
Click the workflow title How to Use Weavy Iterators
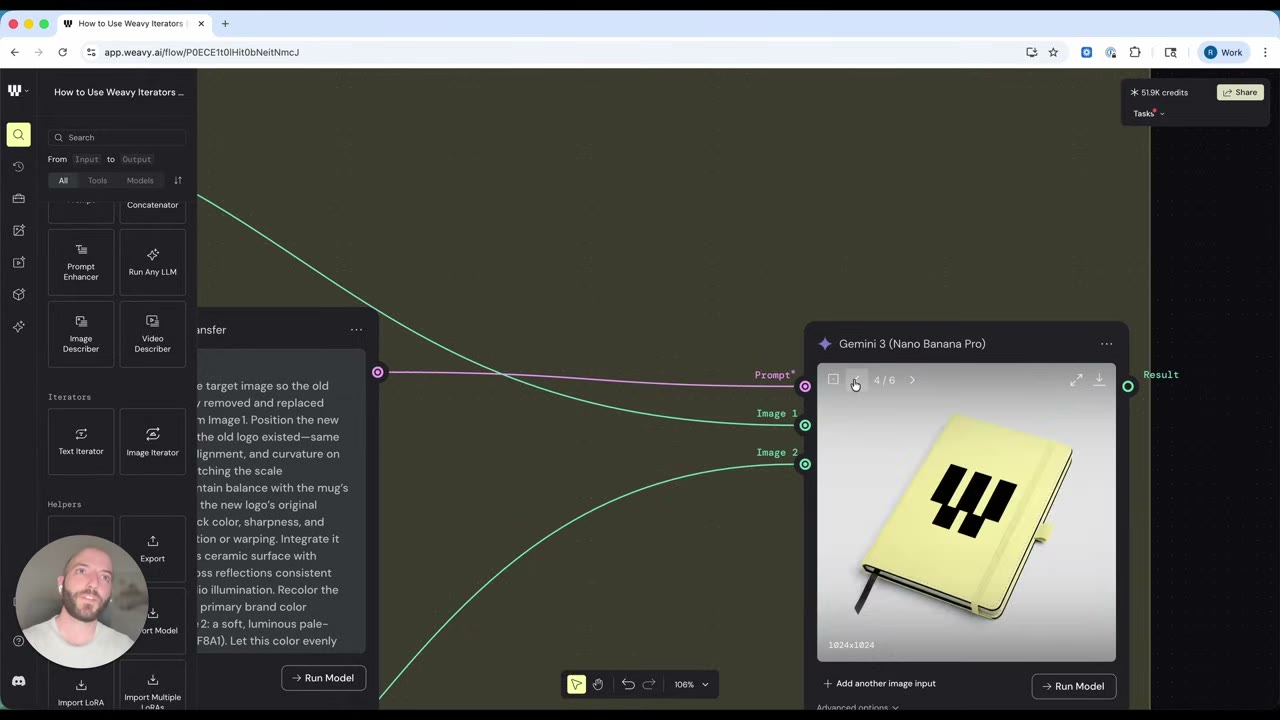tap(119, 92)
